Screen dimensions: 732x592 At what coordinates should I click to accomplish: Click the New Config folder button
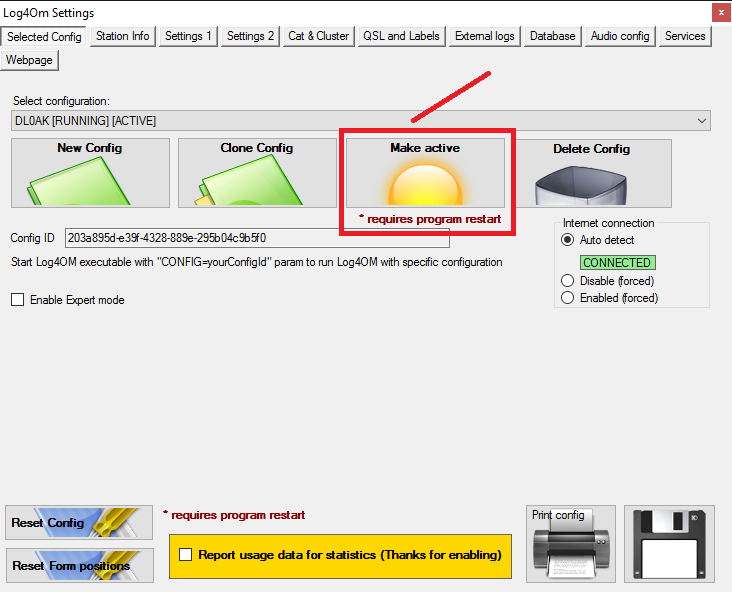(90, 173)
